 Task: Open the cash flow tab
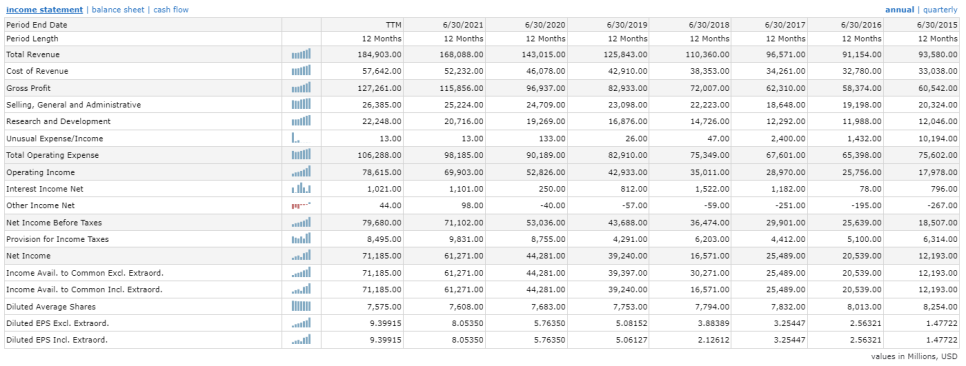pos(171,10)
